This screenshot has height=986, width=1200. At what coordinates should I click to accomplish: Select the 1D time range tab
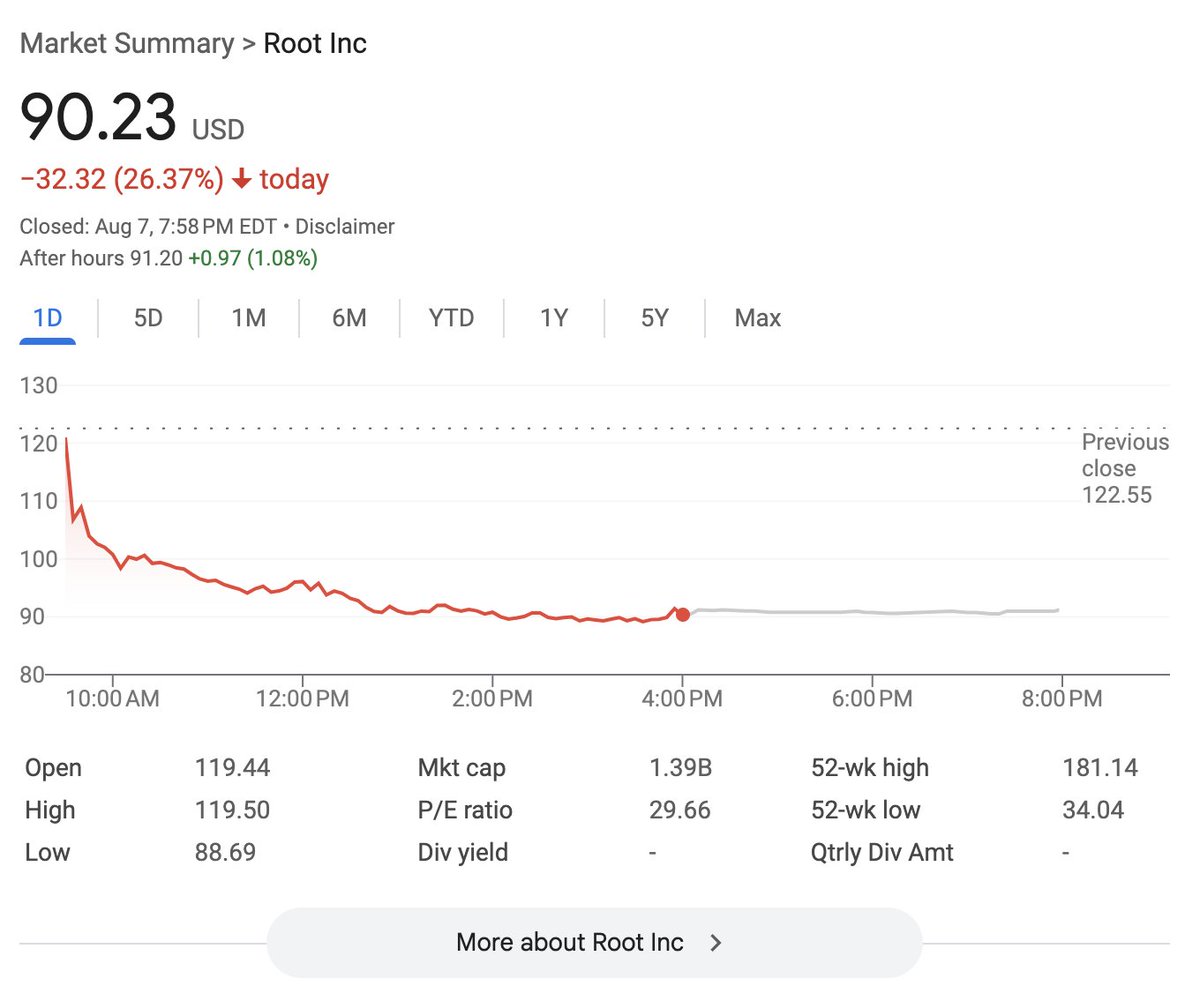[x=47, y=319]
